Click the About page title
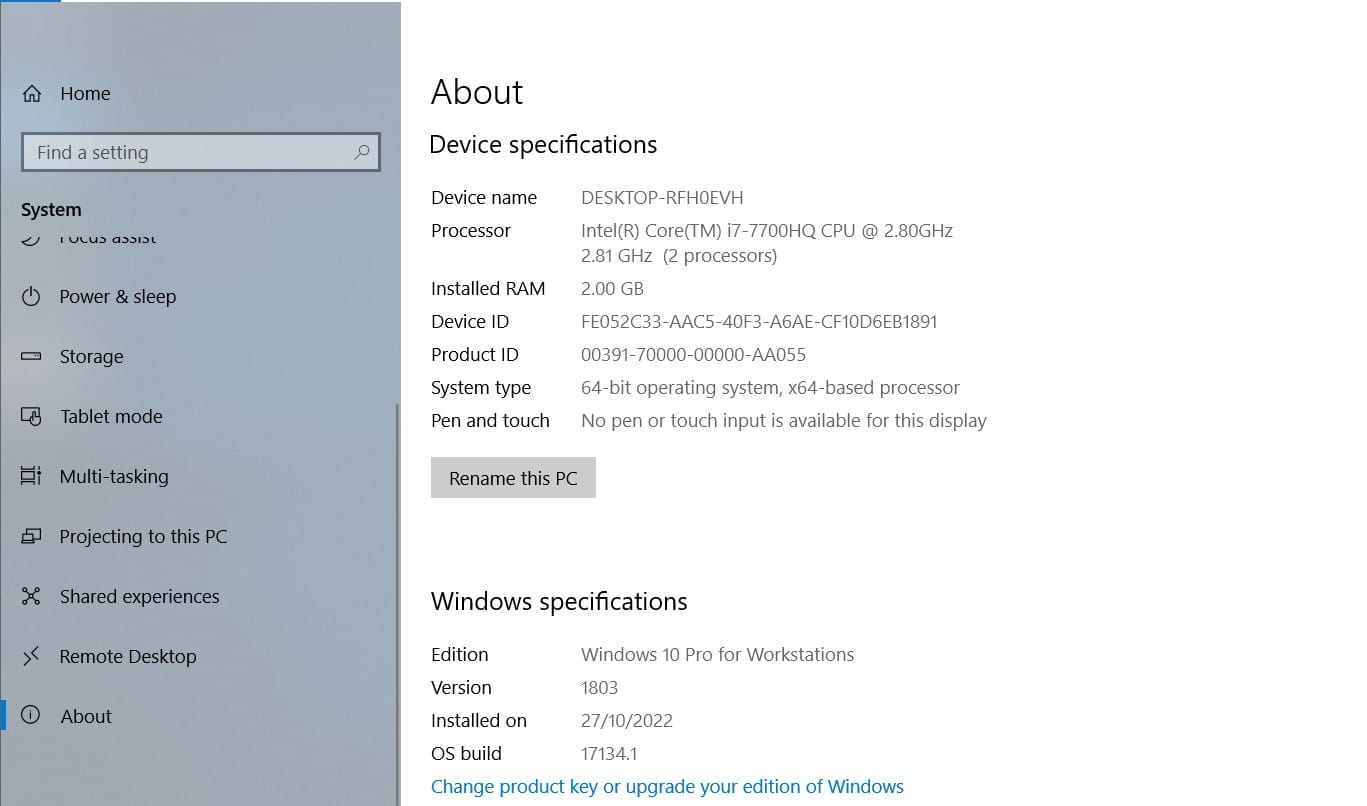1367x806 pixels. [x=477, y=92]
